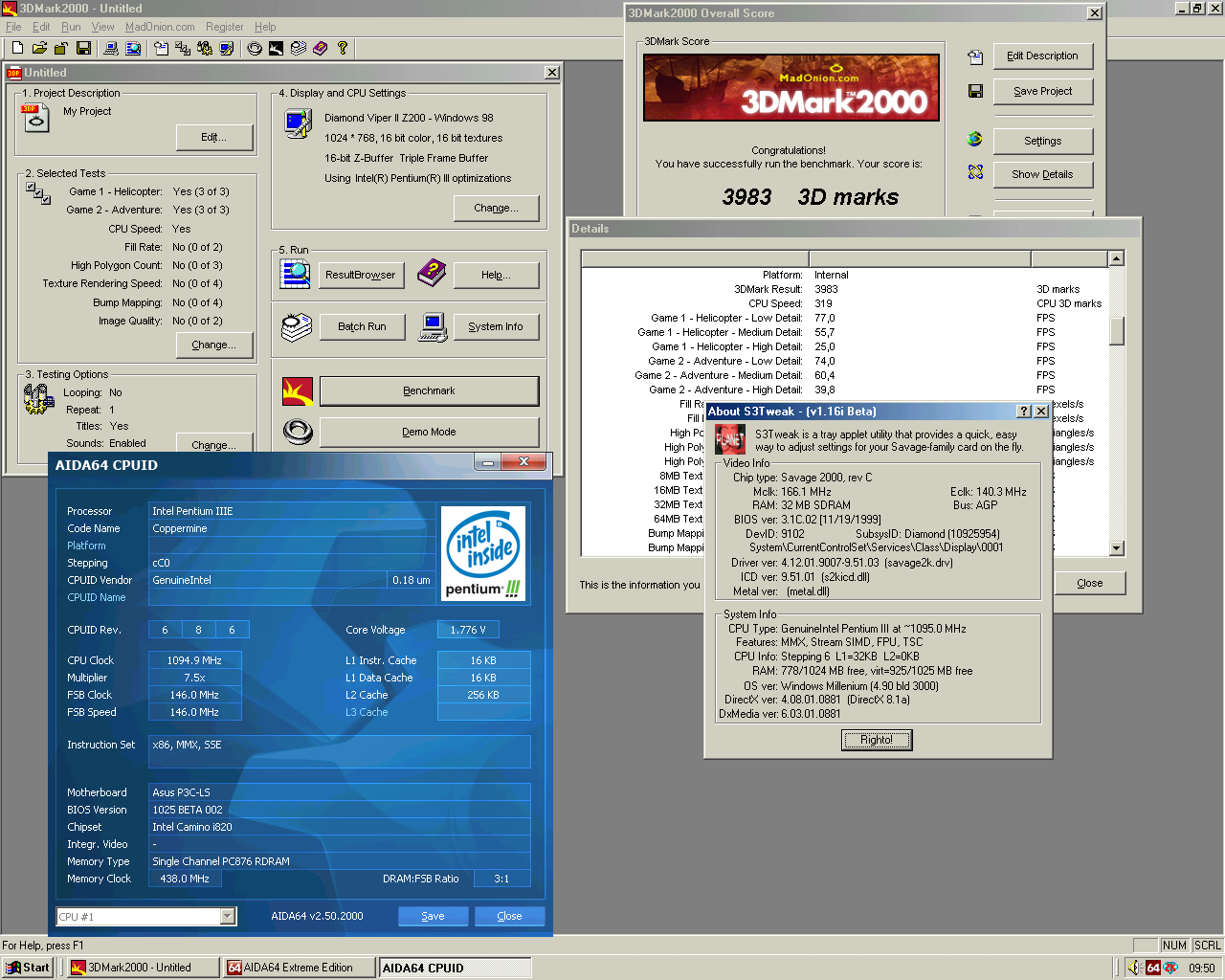Viewport: 1225px width, 980px height.
Task: Click the icon beside Edit Description in score window
Action: (x=975, y=57)
